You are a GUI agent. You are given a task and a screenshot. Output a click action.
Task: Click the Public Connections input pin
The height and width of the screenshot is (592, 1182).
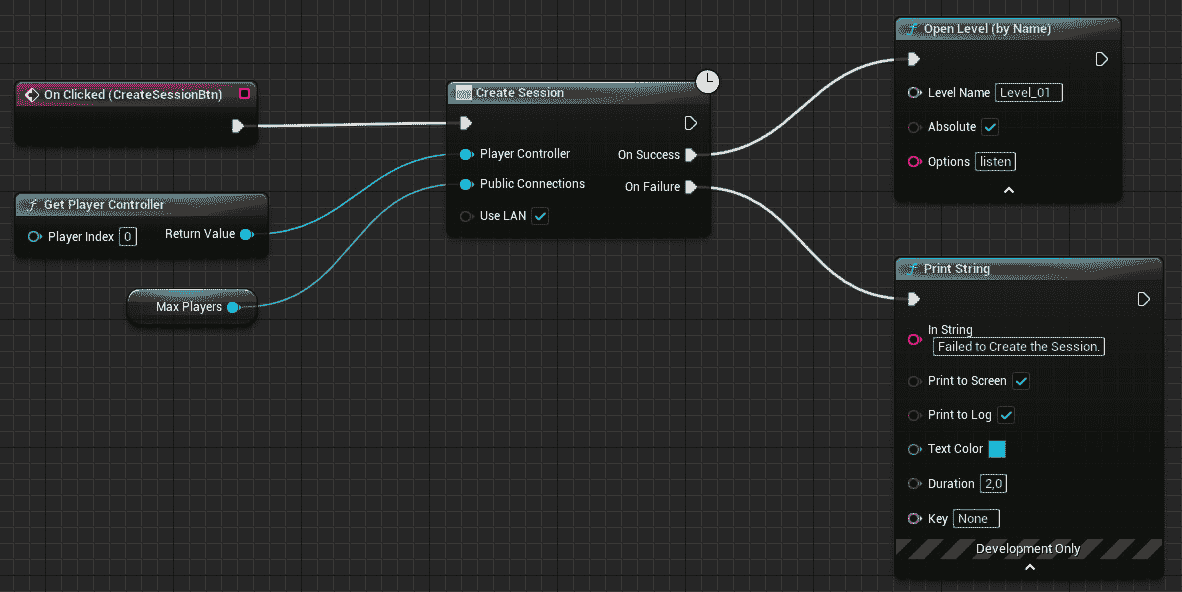[x=467, y=184]
